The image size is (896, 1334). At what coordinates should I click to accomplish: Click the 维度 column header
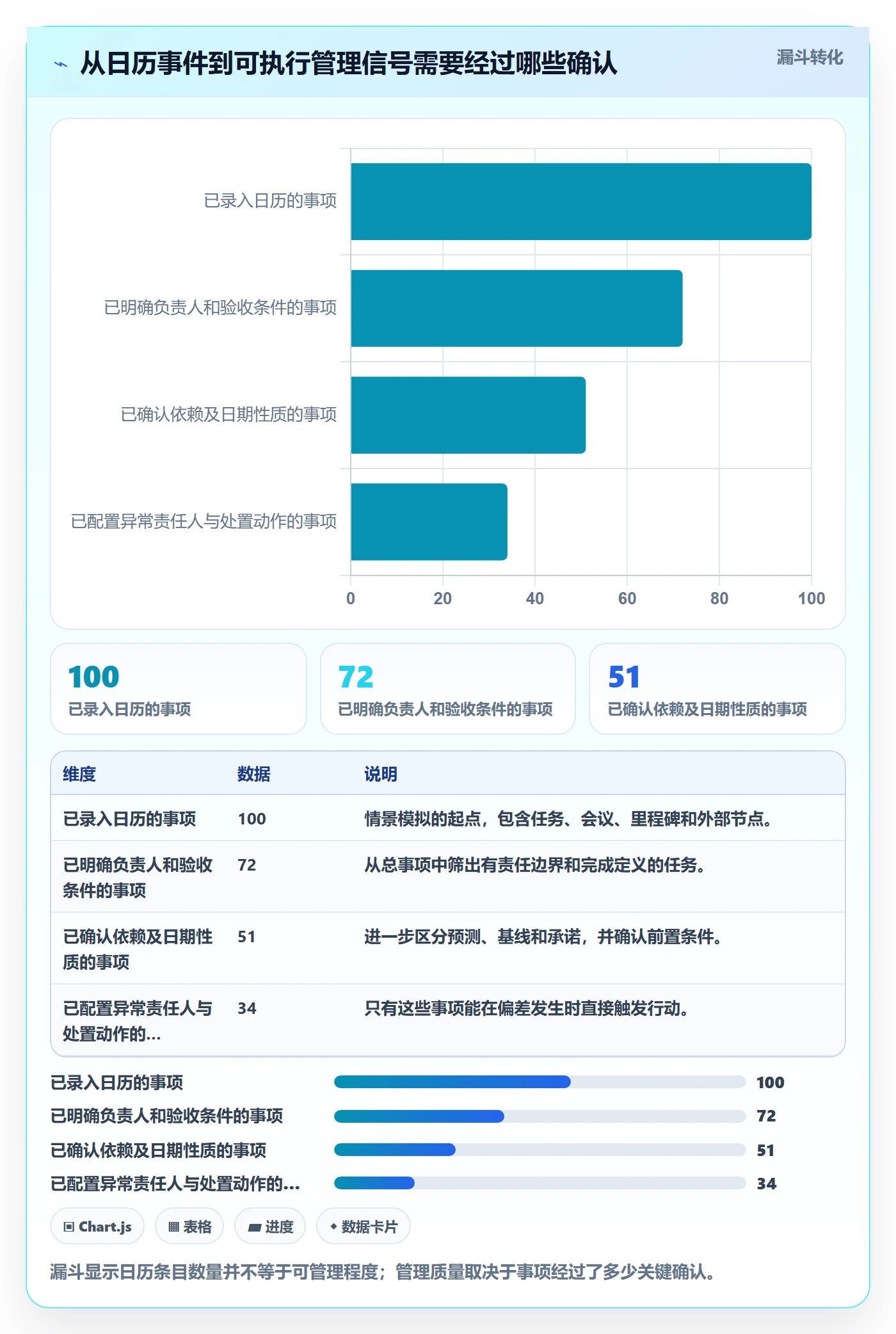[79, 774]
